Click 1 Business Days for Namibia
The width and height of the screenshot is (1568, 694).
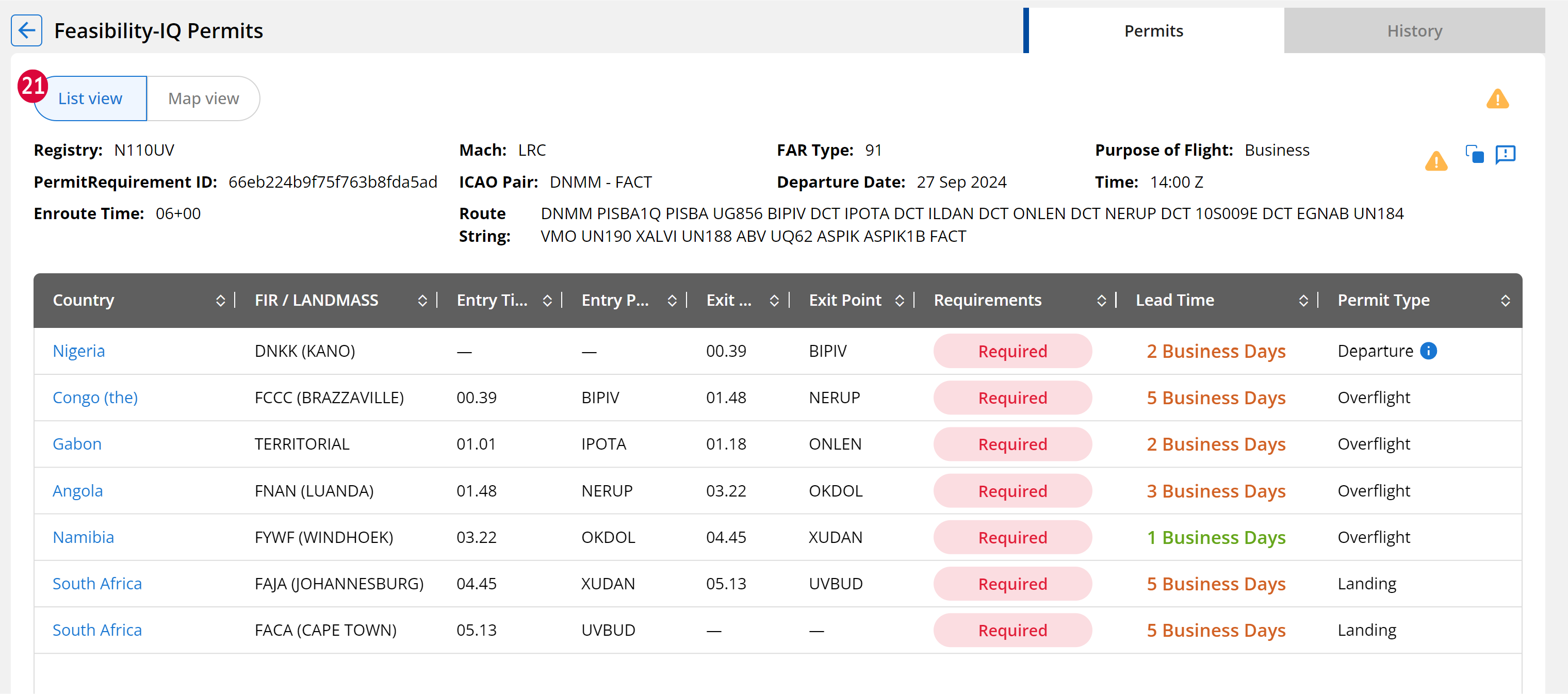click(1216, 537)
